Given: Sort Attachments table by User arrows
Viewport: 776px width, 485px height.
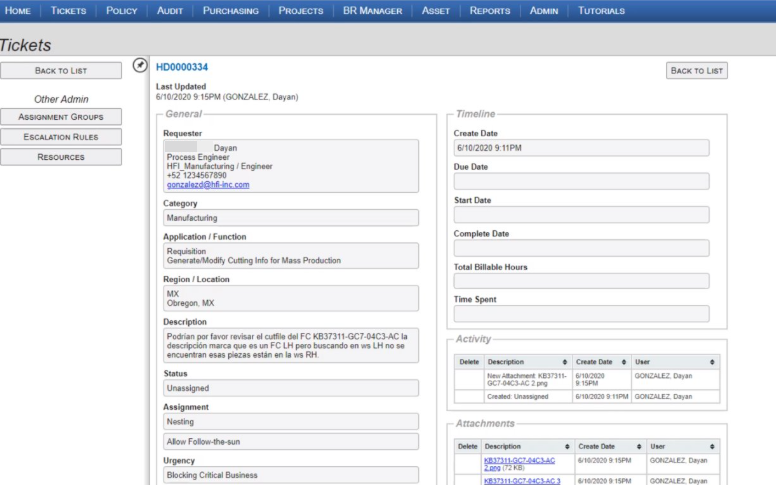Looking at the screenshot, I should [x=713, y=446].
